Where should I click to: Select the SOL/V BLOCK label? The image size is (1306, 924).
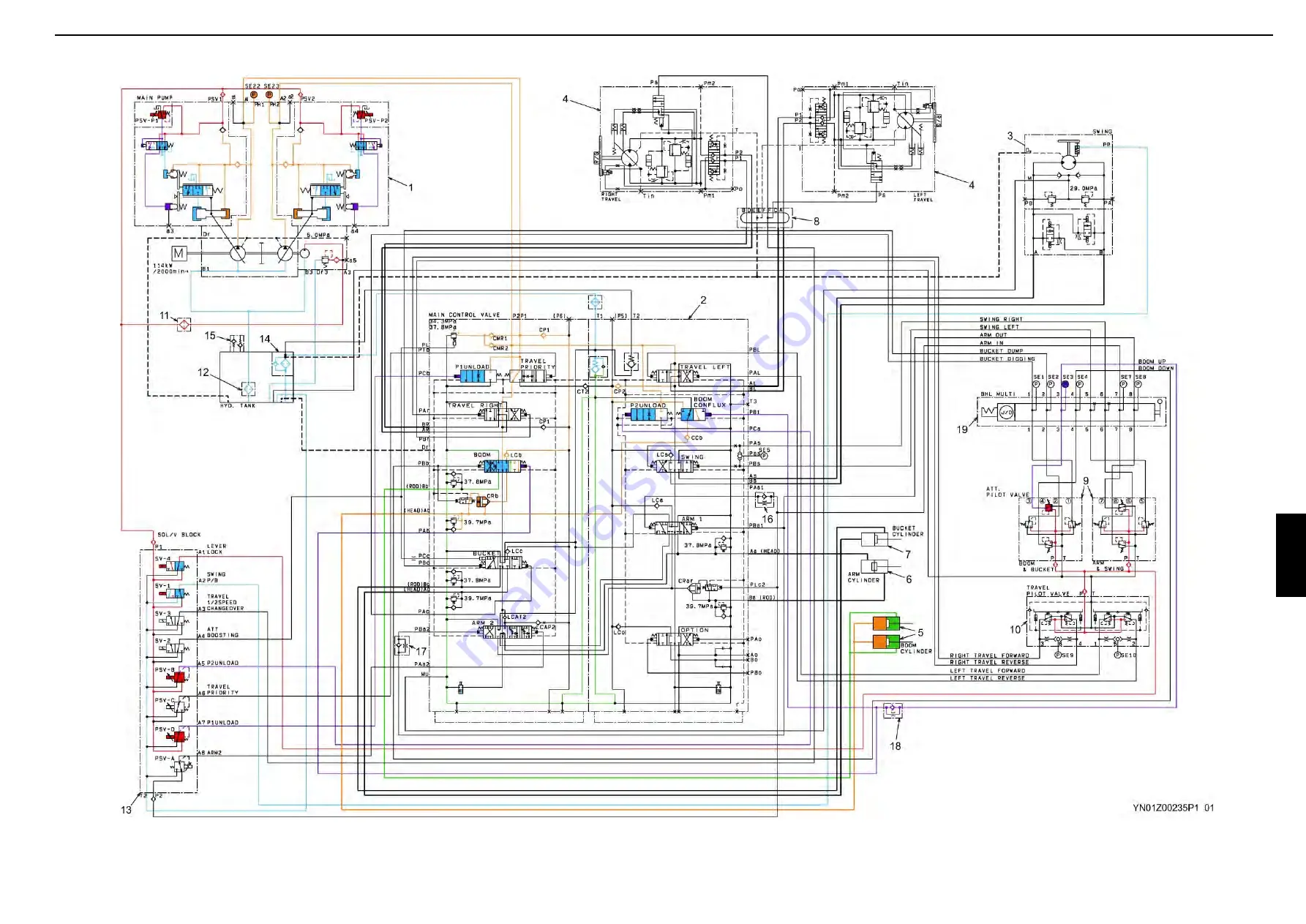coord(179,534)
